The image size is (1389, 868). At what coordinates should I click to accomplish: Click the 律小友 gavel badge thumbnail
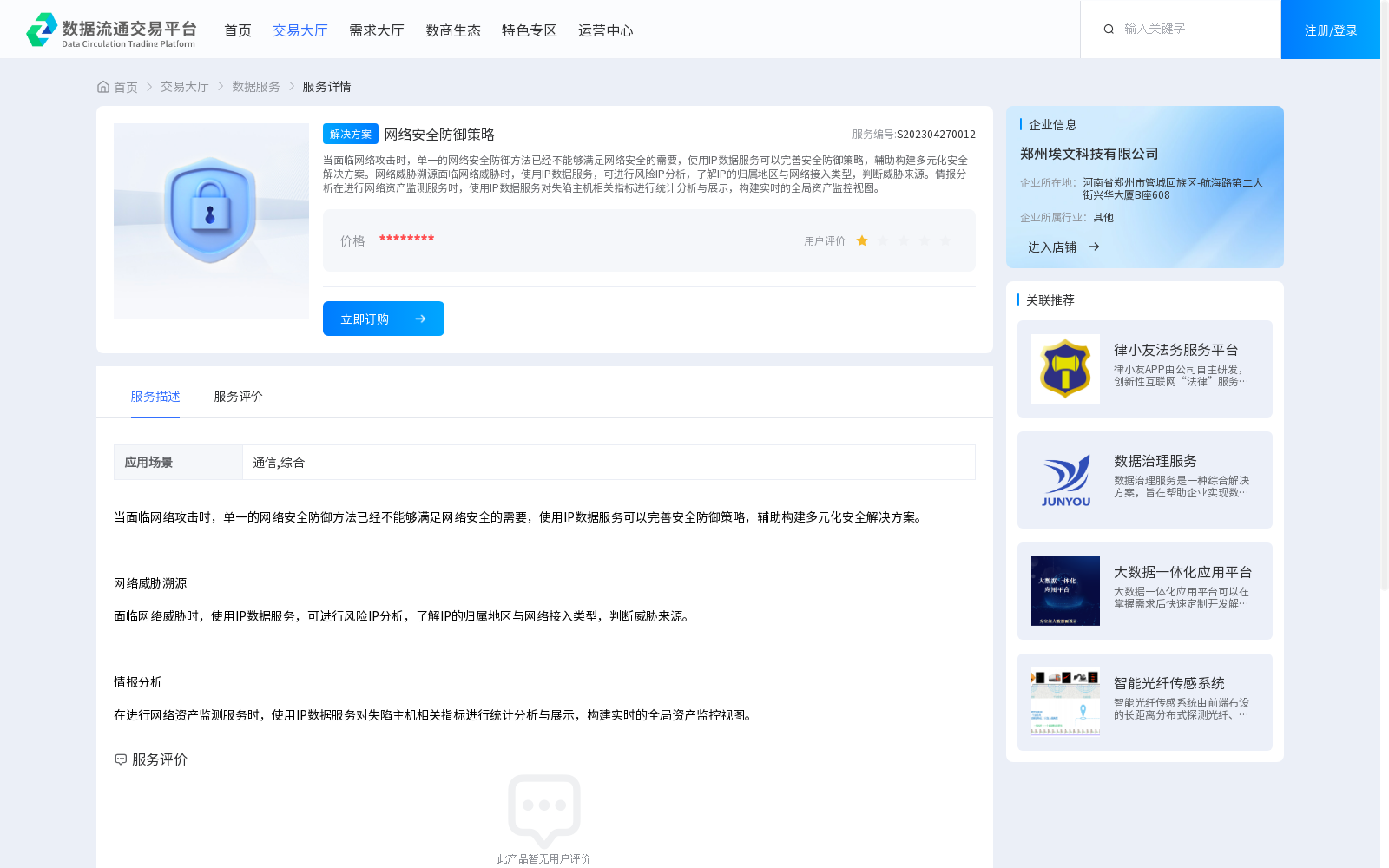[x=1065, y=369]
